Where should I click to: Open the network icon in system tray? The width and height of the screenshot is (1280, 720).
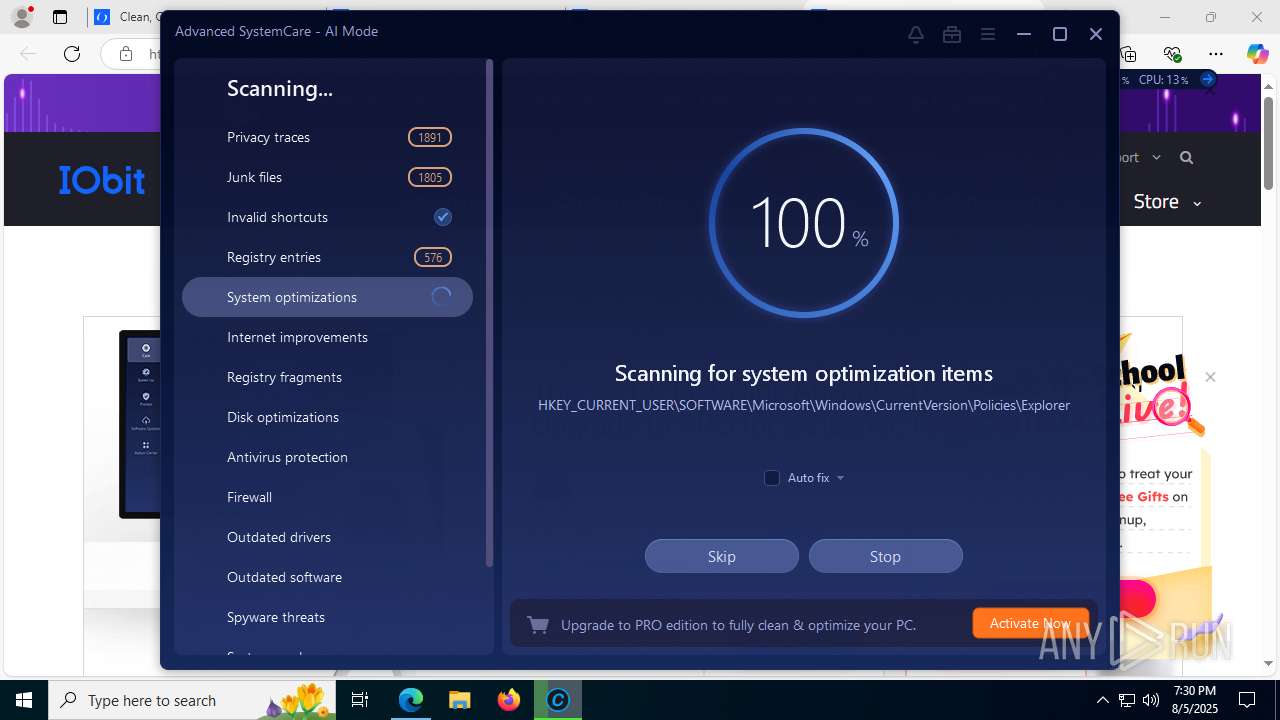click(x=1127, y=700)
